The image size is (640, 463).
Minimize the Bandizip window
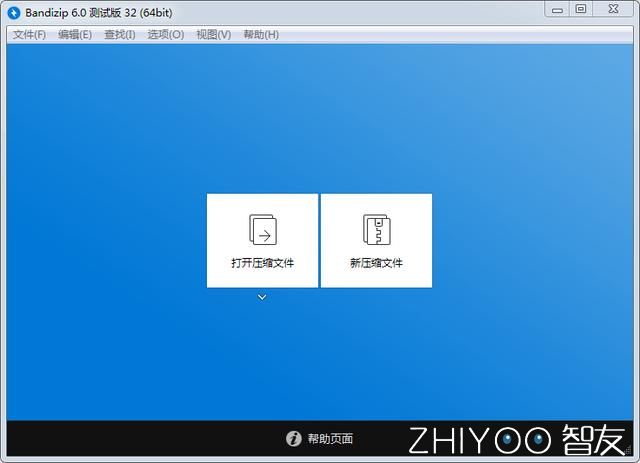(557, 10)
